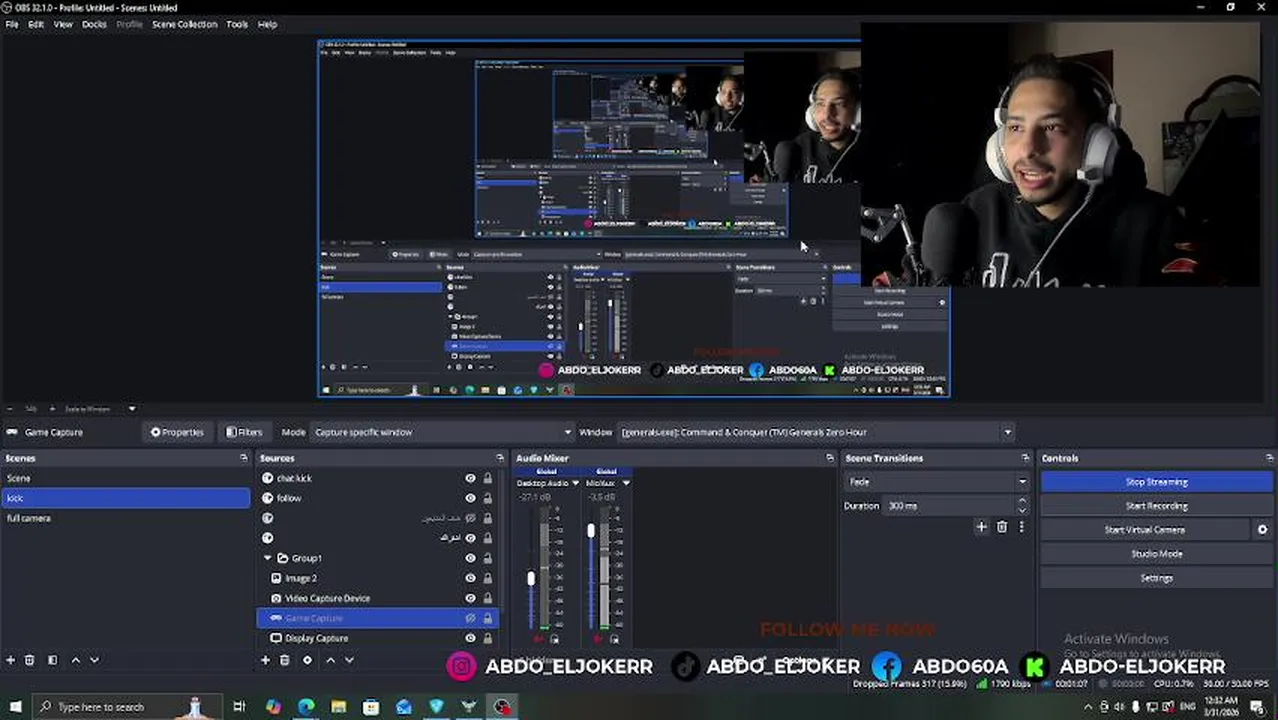
Task: Add a transition in Scene Transitions
Action: [981, 527]
